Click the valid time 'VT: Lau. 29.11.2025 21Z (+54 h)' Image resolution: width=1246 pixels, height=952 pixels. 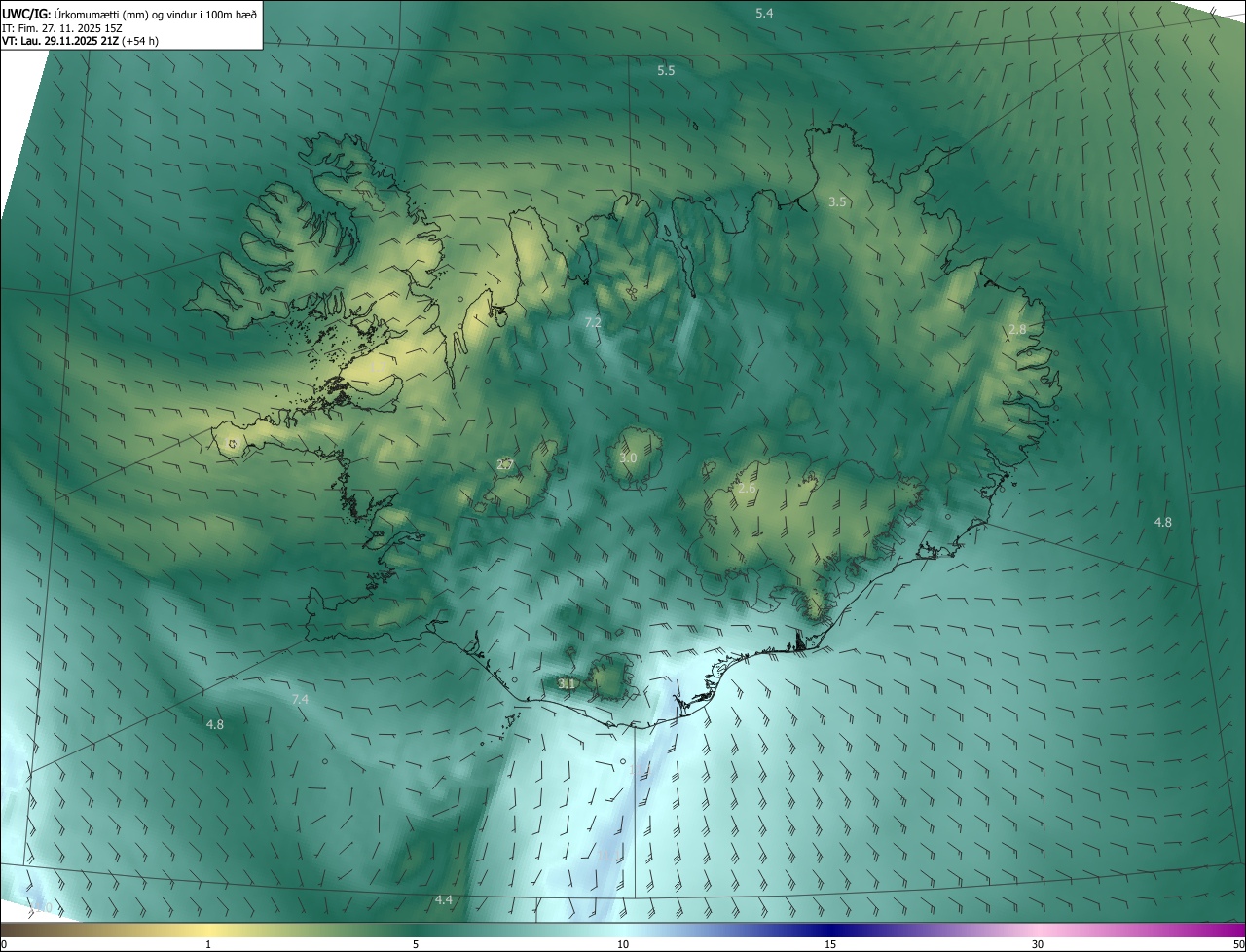80,41
